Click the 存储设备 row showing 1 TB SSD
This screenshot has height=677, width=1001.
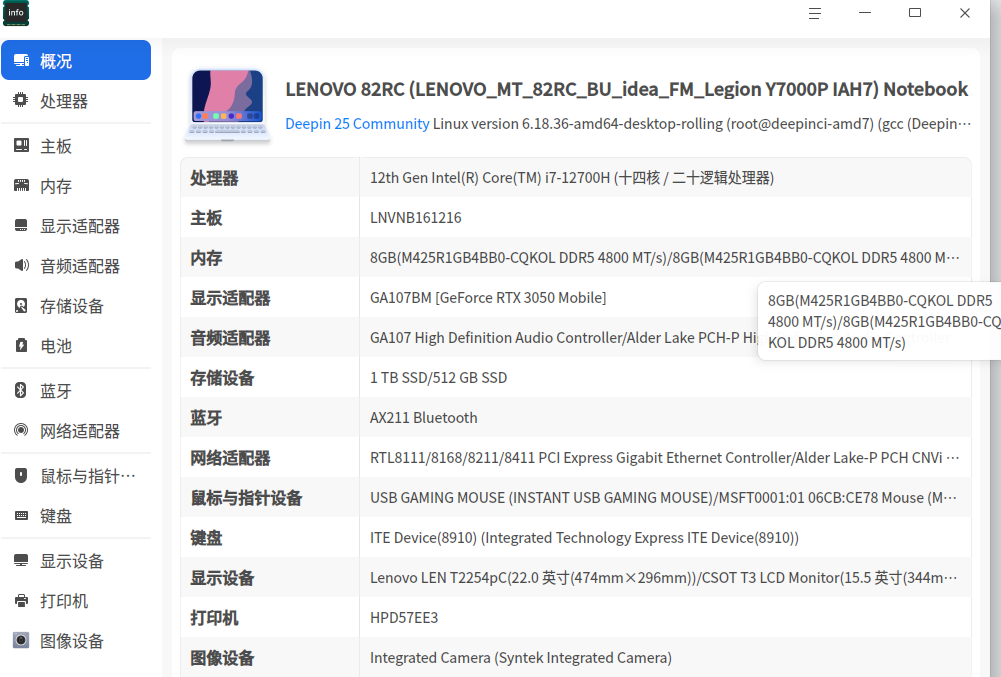click(x=576, y=377)
